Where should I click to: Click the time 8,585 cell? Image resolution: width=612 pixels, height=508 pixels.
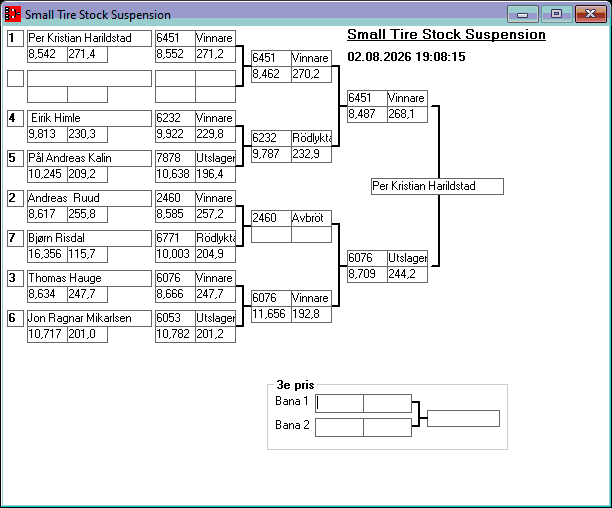[x=175, y=214]
